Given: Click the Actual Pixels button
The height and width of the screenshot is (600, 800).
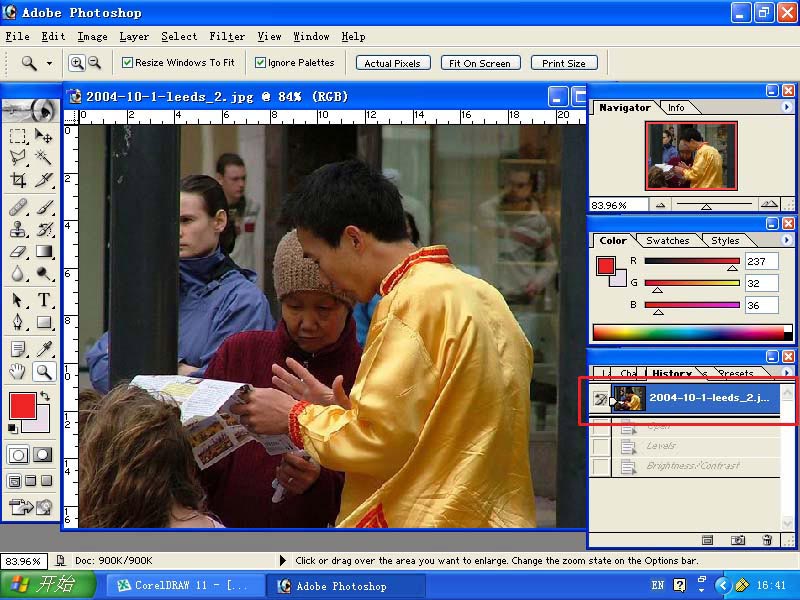Looking at the screenshot, I should 392,63.
